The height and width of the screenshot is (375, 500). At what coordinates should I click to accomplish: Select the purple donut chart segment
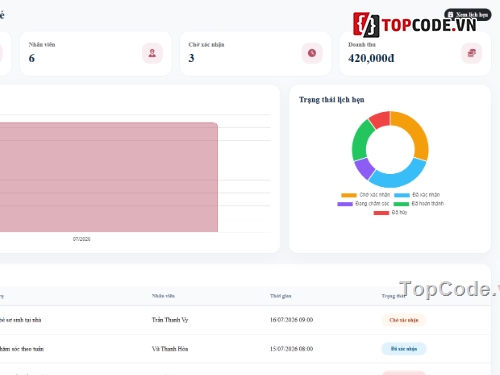pos(365,168)
